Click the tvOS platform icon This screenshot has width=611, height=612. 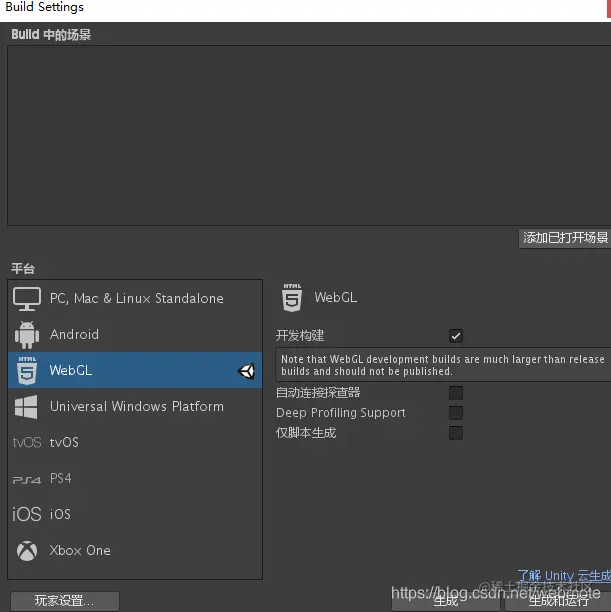[x=27, y=442]
